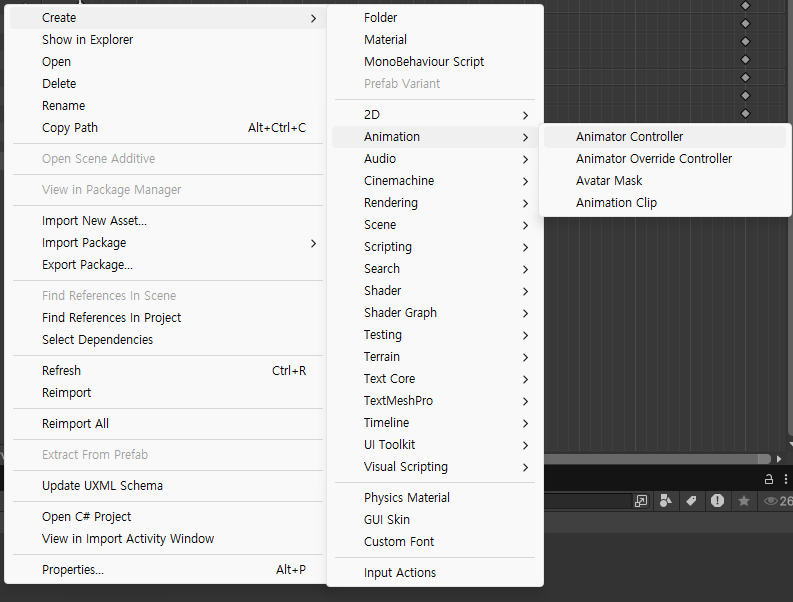Select Find References In Project

(167, 318)
